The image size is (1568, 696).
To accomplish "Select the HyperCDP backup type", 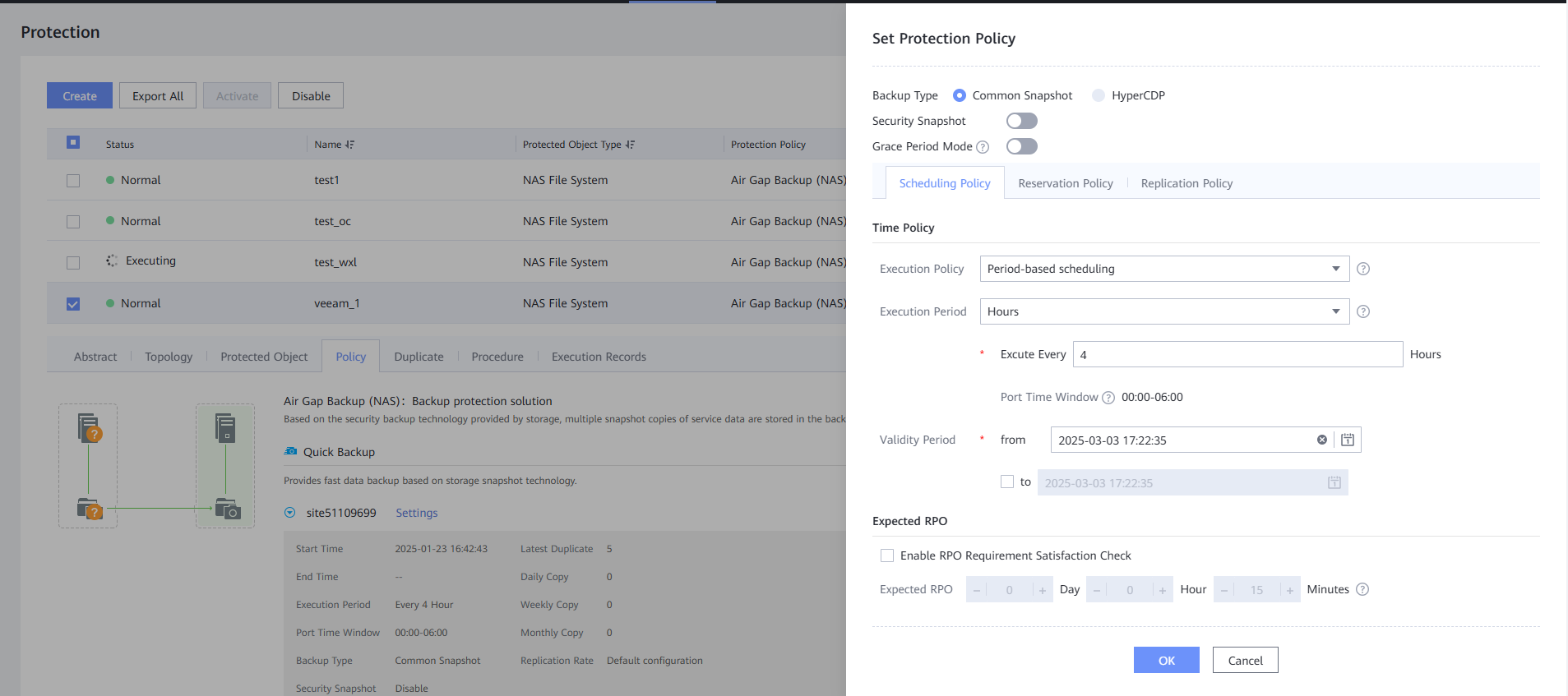I will [1099, 95].
